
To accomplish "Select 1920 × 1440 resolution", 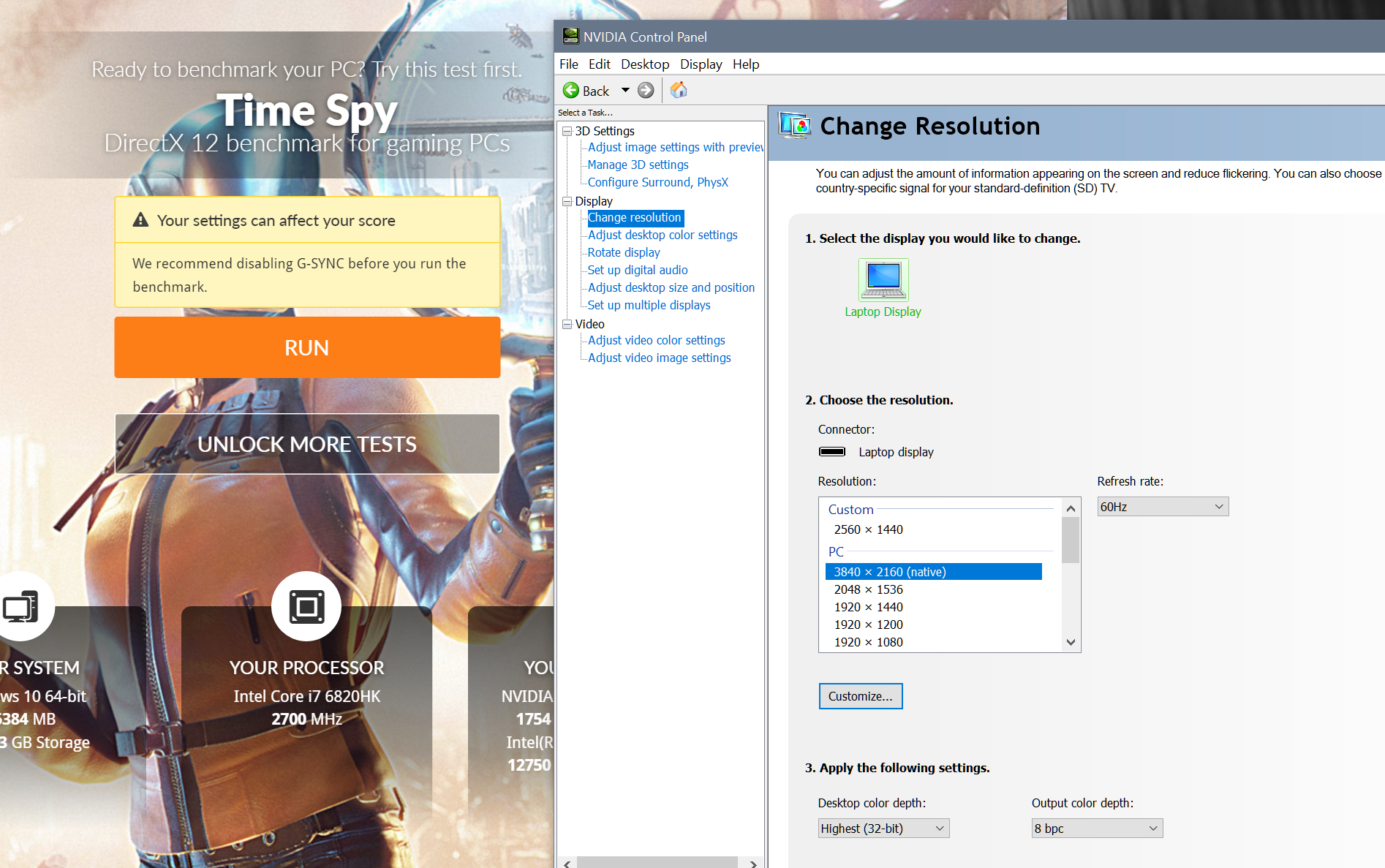I will tap(868, 607).
